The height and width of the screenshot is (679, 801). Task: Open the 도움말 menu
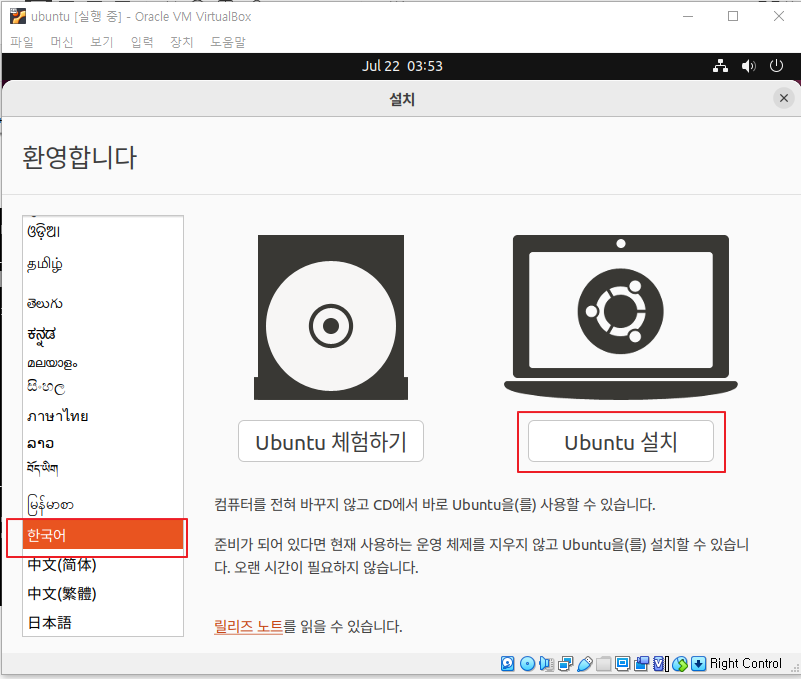tap(228, 42)
